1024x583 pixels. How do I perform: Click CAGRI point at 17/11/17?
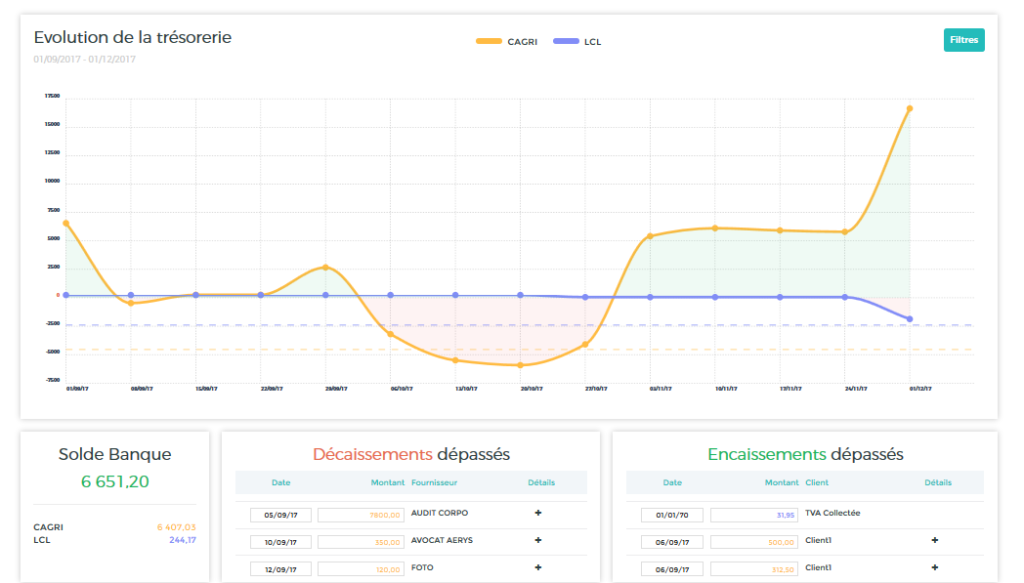[x=780, y=230]
